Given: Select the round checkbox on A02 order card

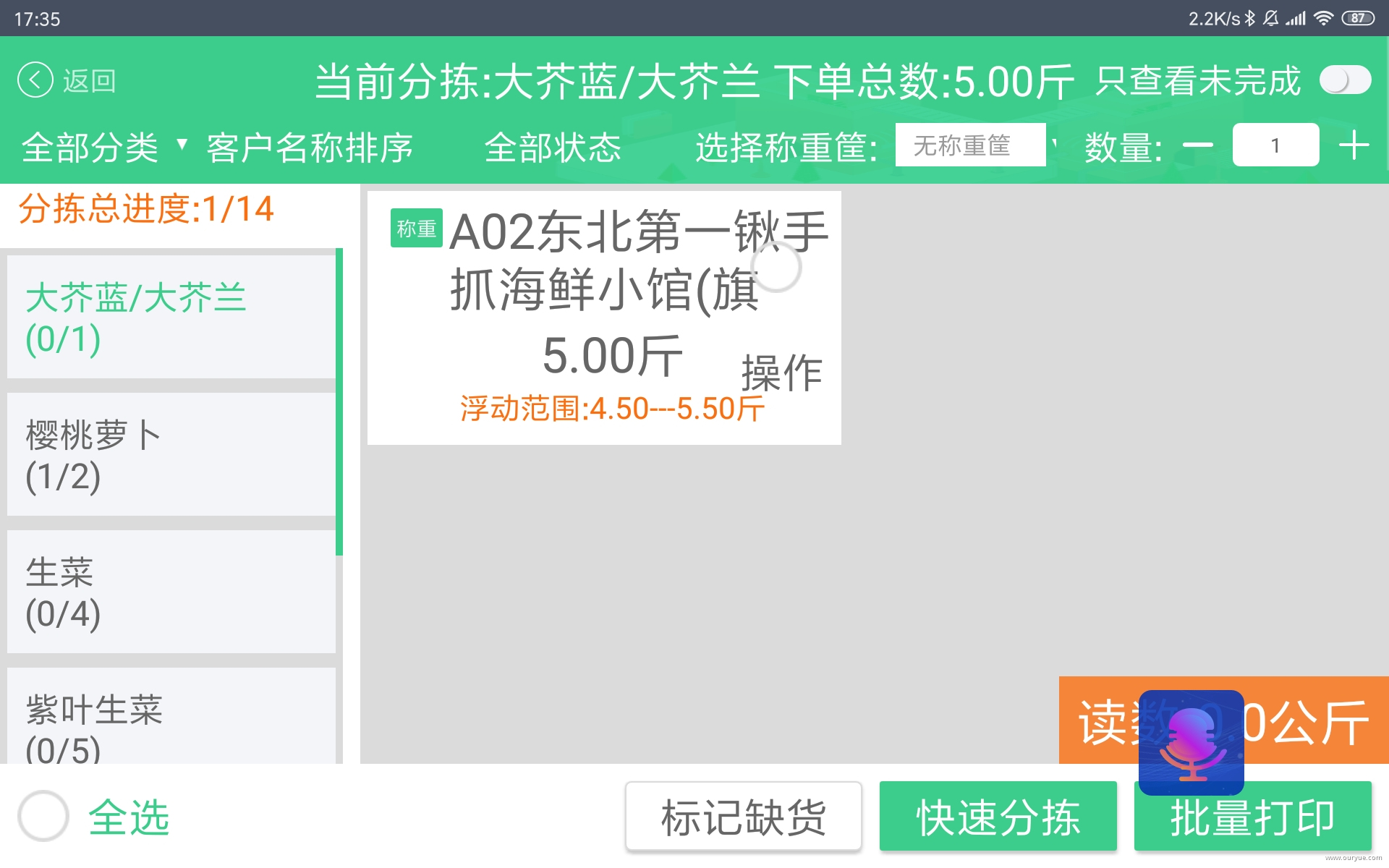Looking at the screenshot, I should pyautogui.click(x=776, y=267).
